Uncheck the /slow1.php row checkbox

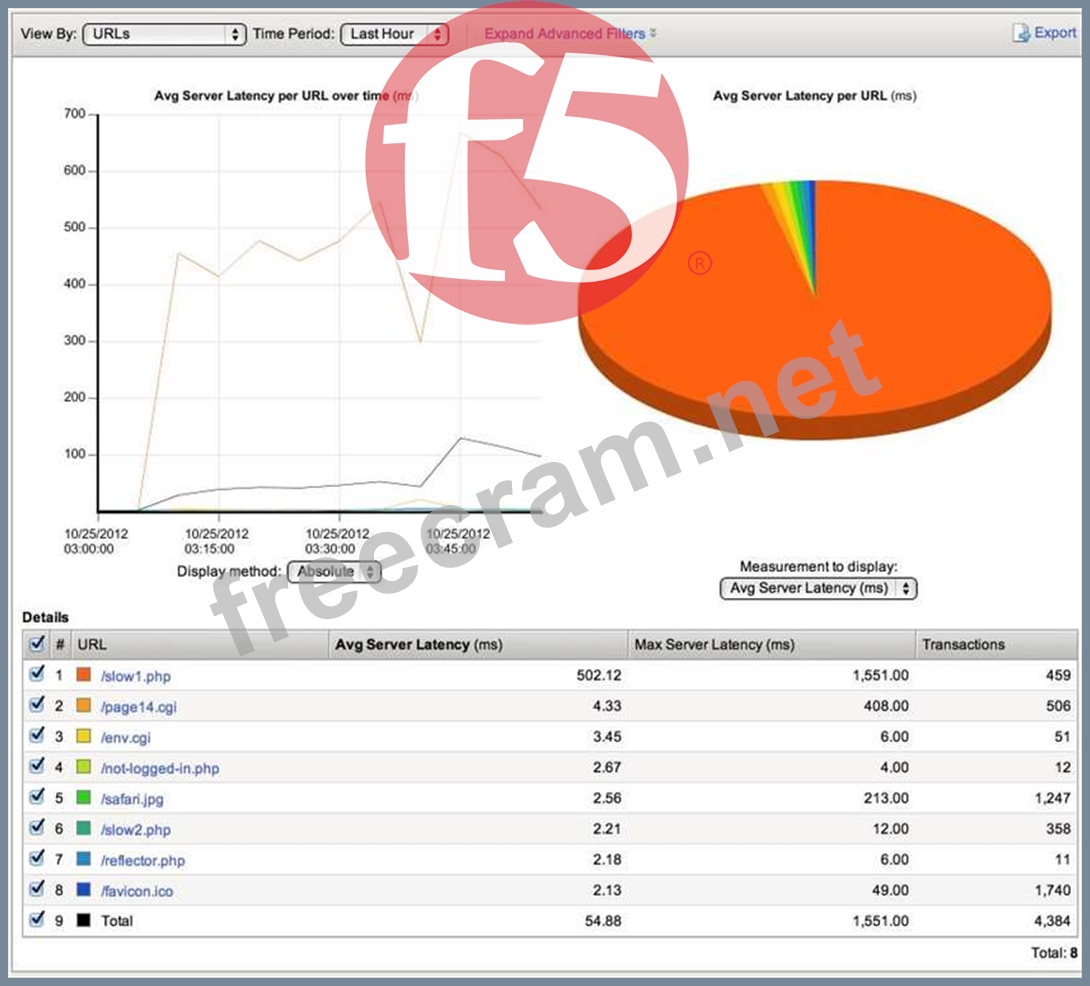coord(37,674)
